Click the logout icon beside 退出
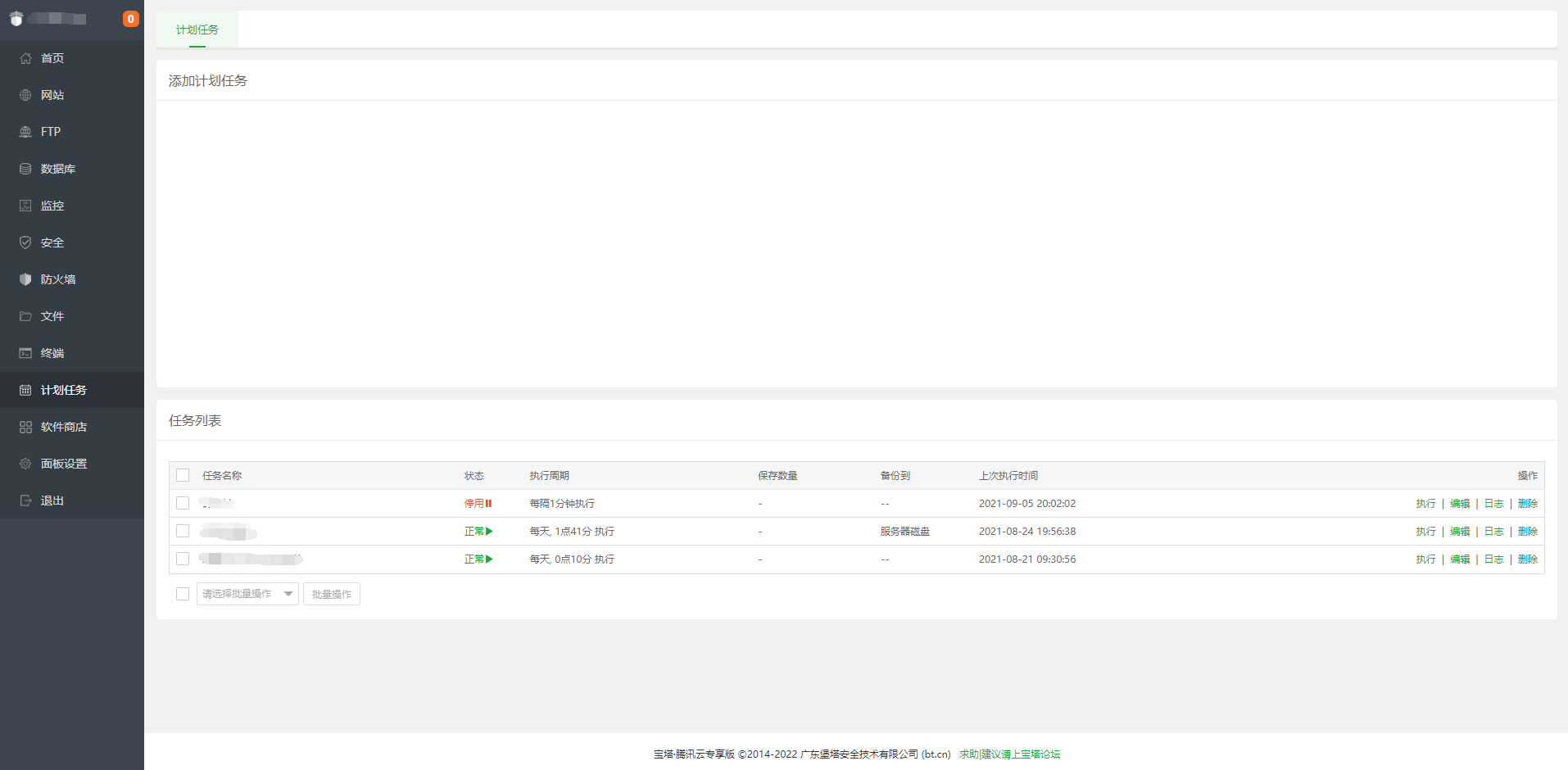The height and width of the screenshot is (770, 1568). pyautogui.click(x=25, y=500)
